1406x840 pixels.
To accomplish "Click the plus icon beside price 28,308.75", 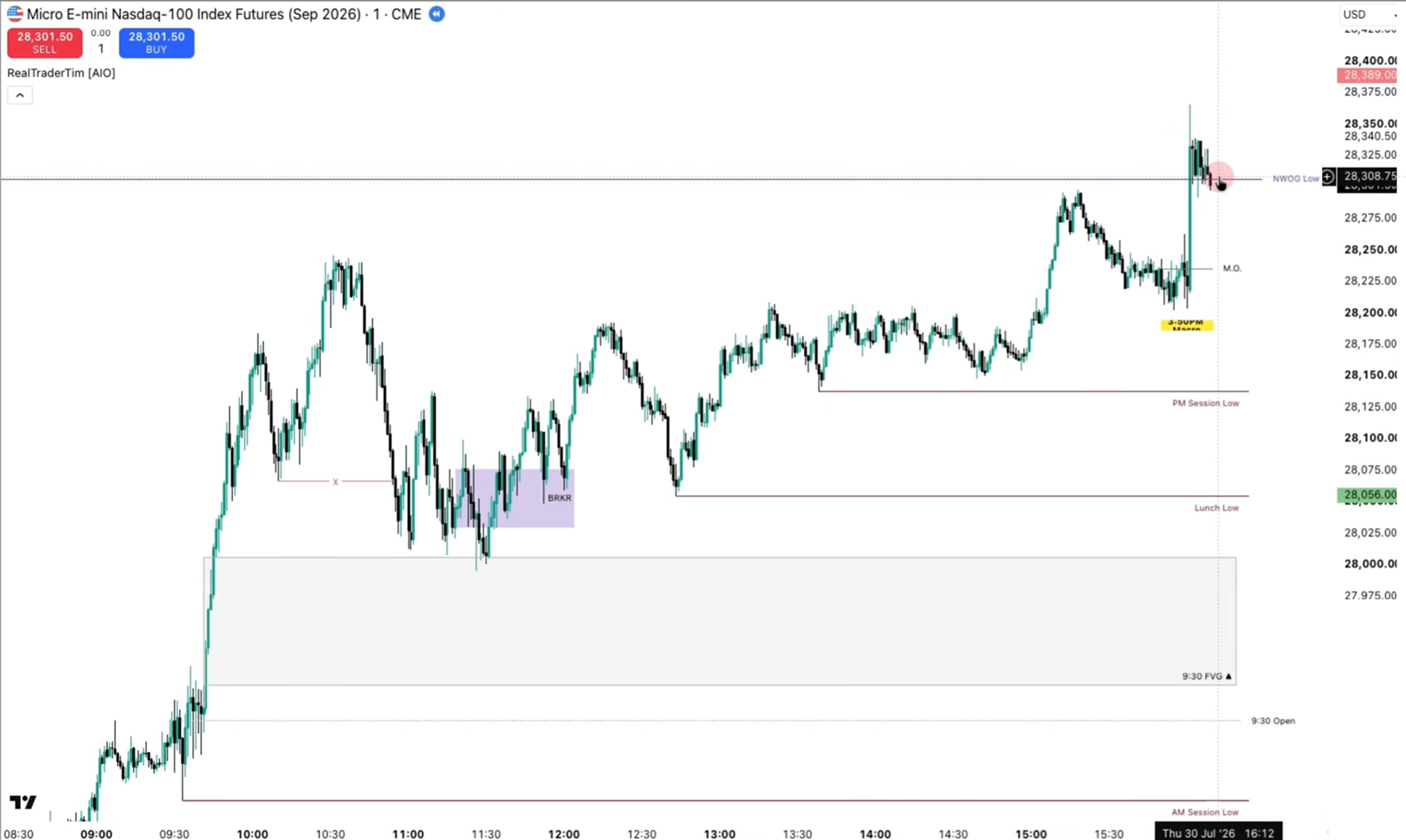I will coord(1328,177).
